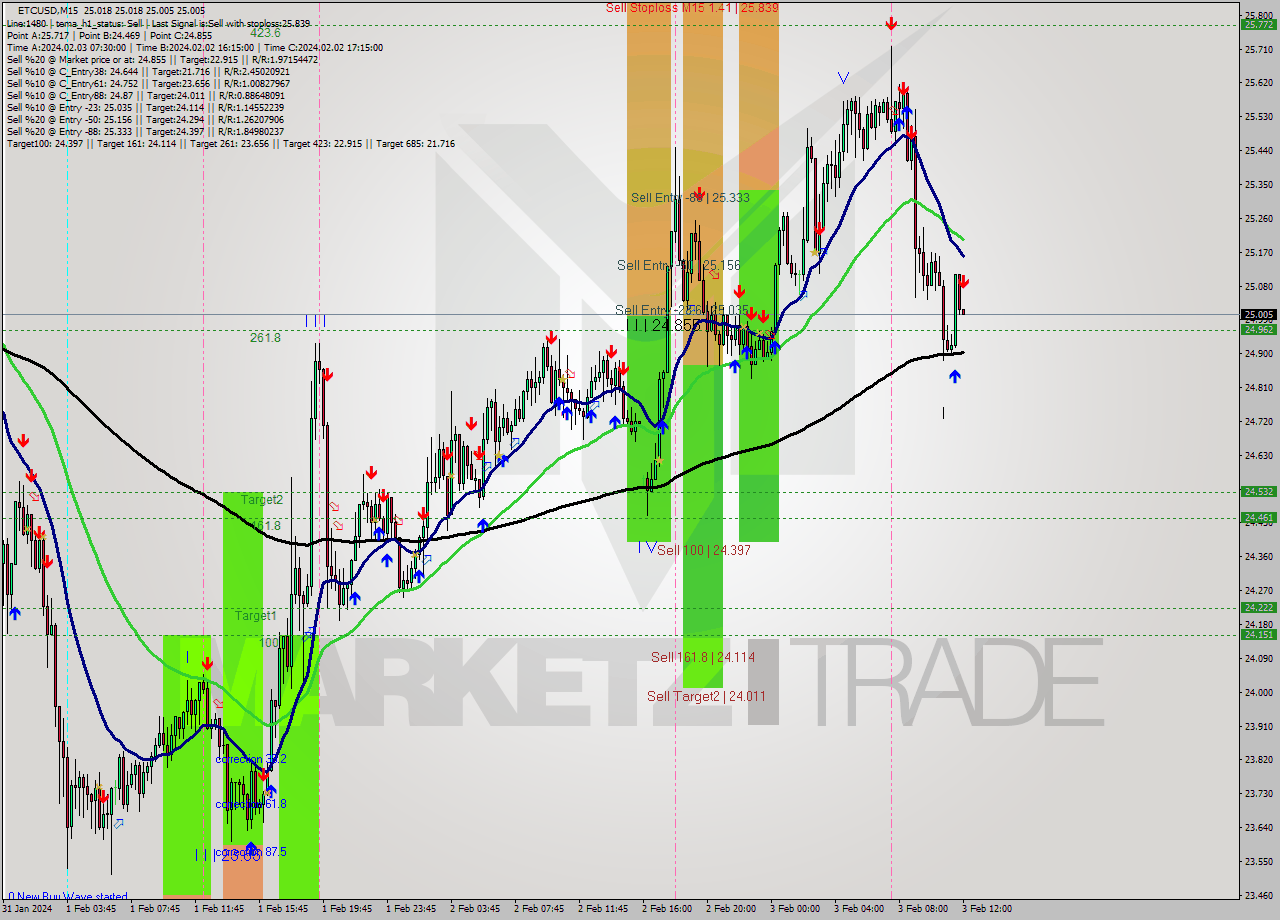Click 'Sell %20 @ Entry -88: 25.333' line
This screenshot has width=1280, height=920.
pos(148,131)
